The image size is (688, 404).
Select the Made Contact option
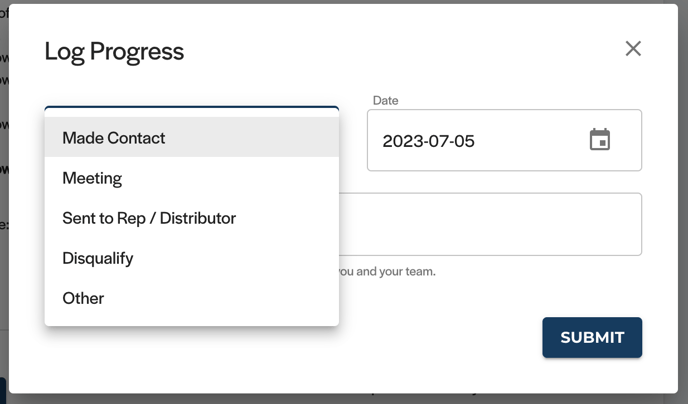coord(192,138)
